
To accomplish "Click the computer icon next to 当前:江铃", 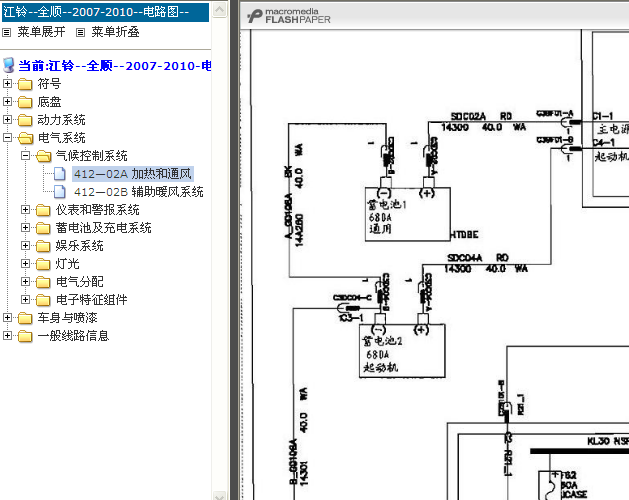I will click(x=8, y=65).
